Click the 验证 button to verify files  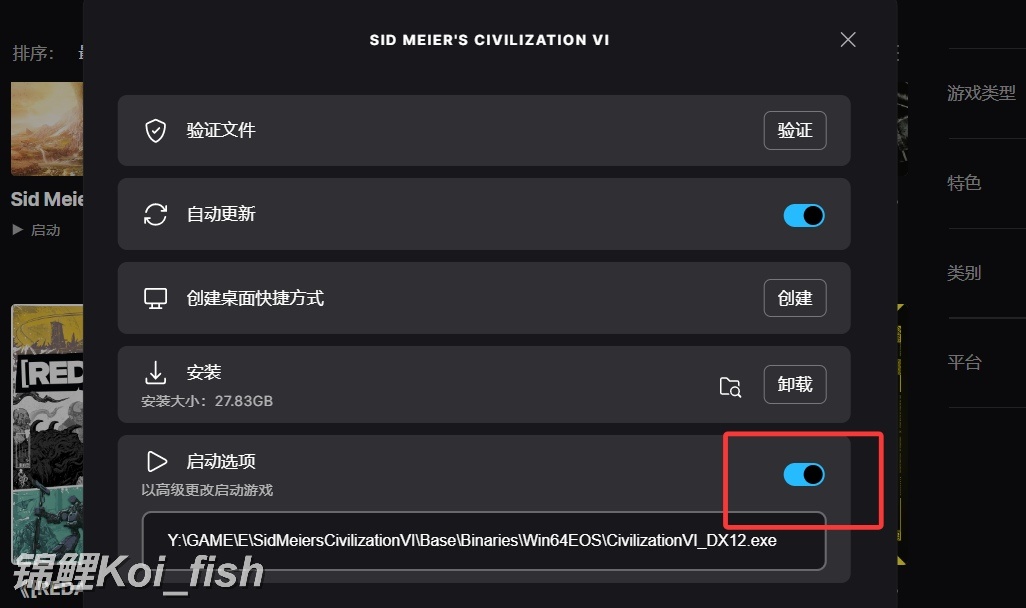(794, 130)
